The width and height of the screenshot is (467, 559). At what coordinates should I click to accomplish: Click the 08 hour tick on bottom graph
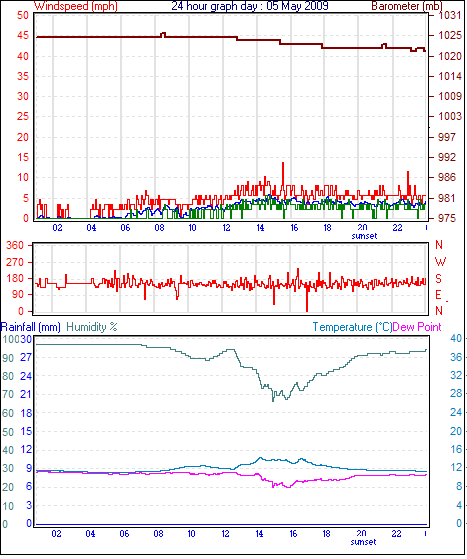click(158, 534)
